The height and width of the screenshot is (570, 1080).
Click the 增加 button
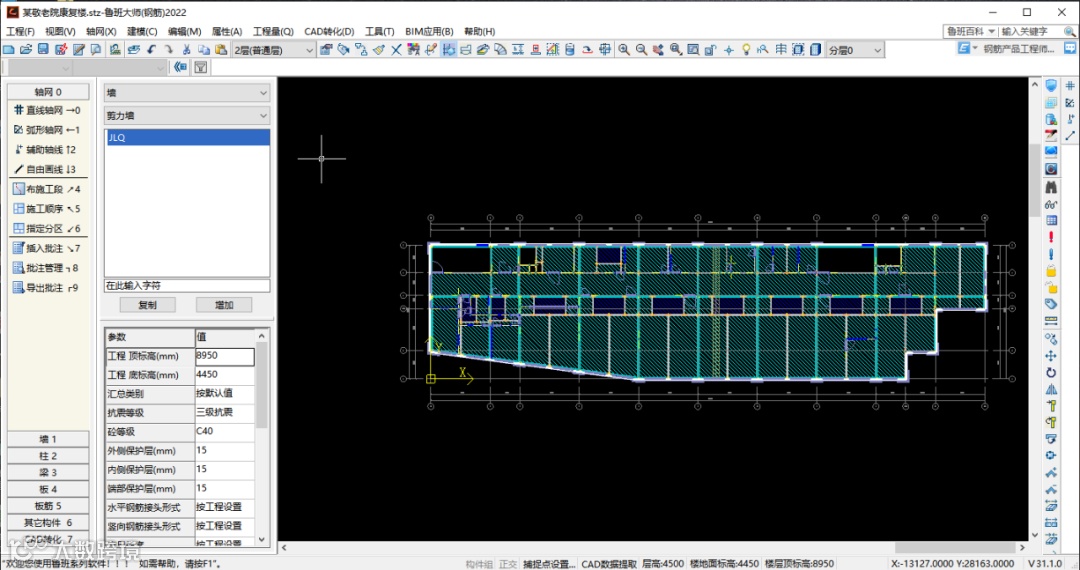click(225, 305)
